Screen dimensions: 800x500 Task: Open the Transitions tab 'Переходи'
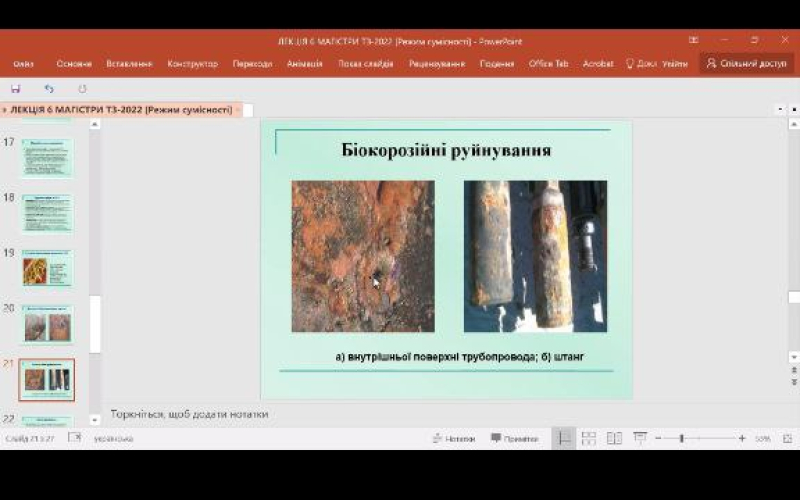[x=252, y=64]
